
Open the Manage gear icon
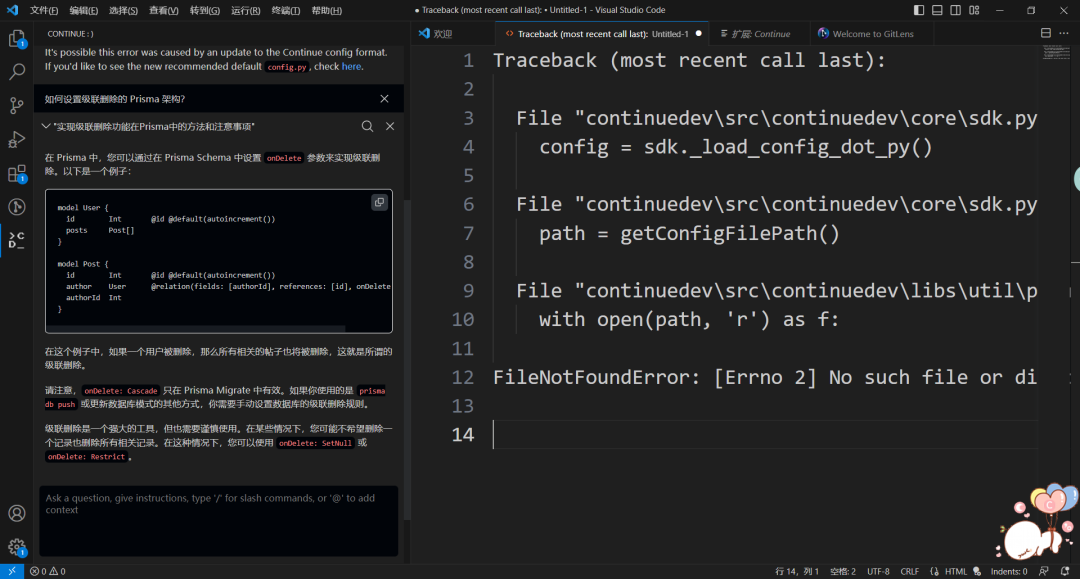point(17,547)
